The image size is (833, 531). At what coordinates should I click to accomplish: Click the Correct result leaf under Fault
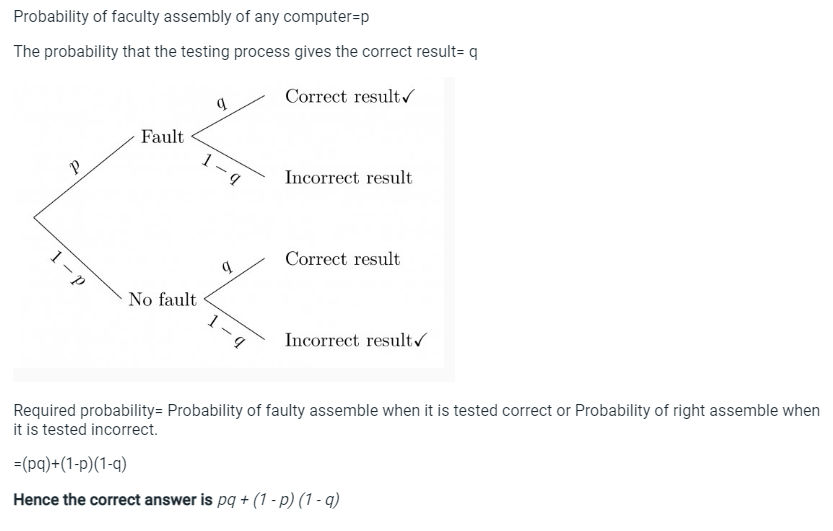[x=341, y=97]
